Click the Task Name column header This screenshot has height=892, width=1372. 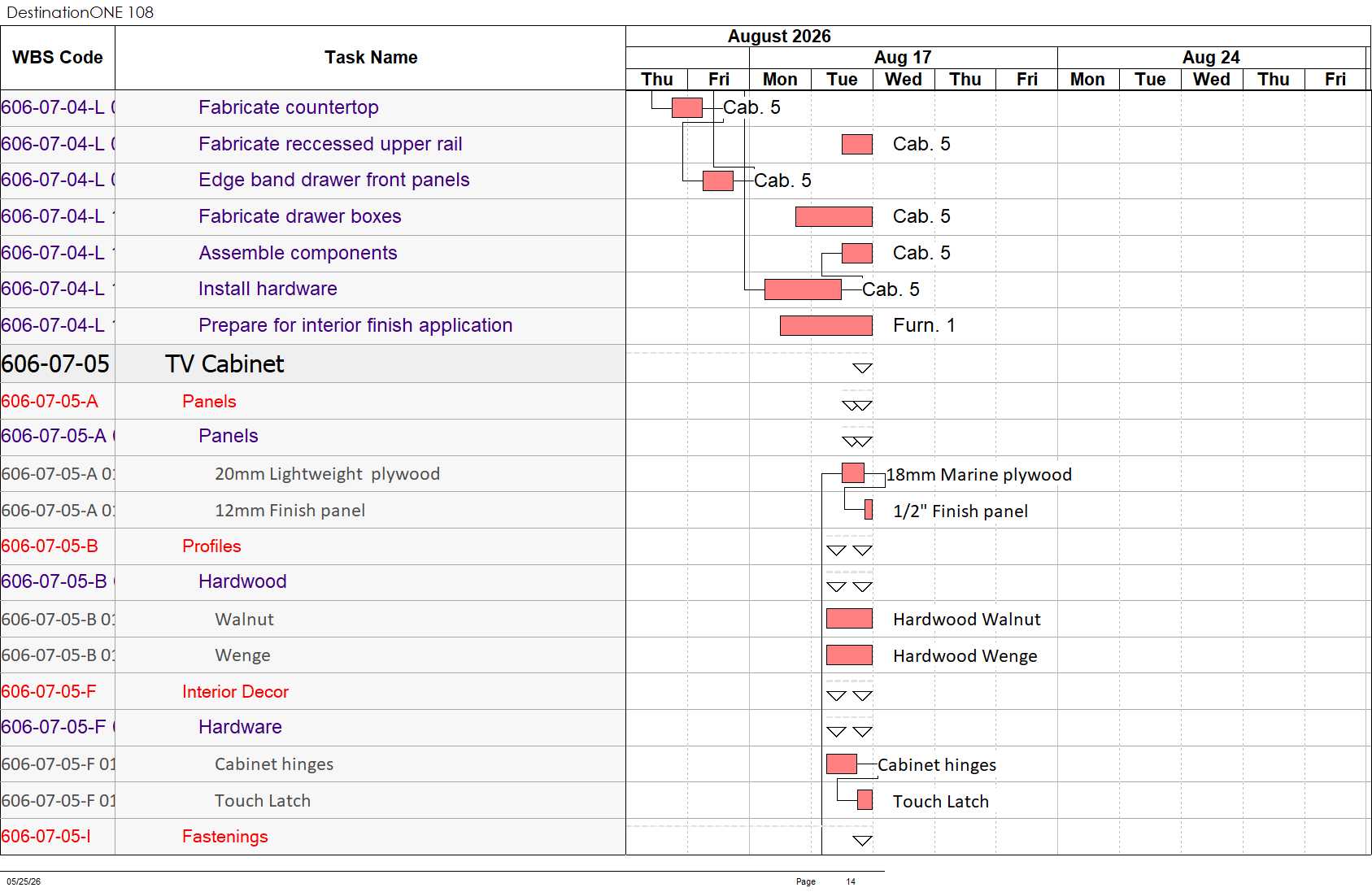click(x=371, y=58)
